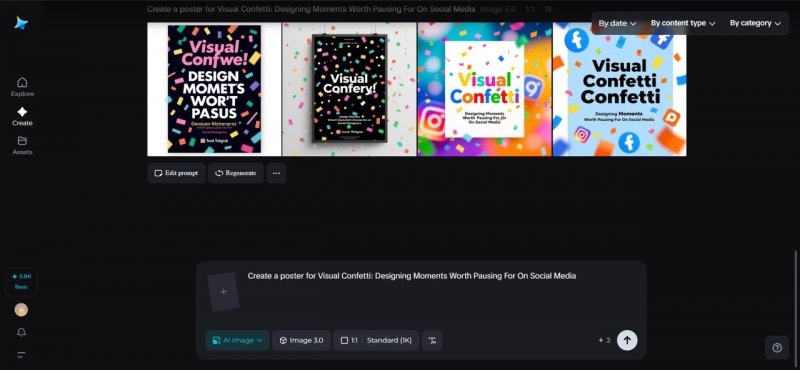Screen dimensions: 800x370
Task: Open the three-dot more options menu
Action: pos(276,173)
